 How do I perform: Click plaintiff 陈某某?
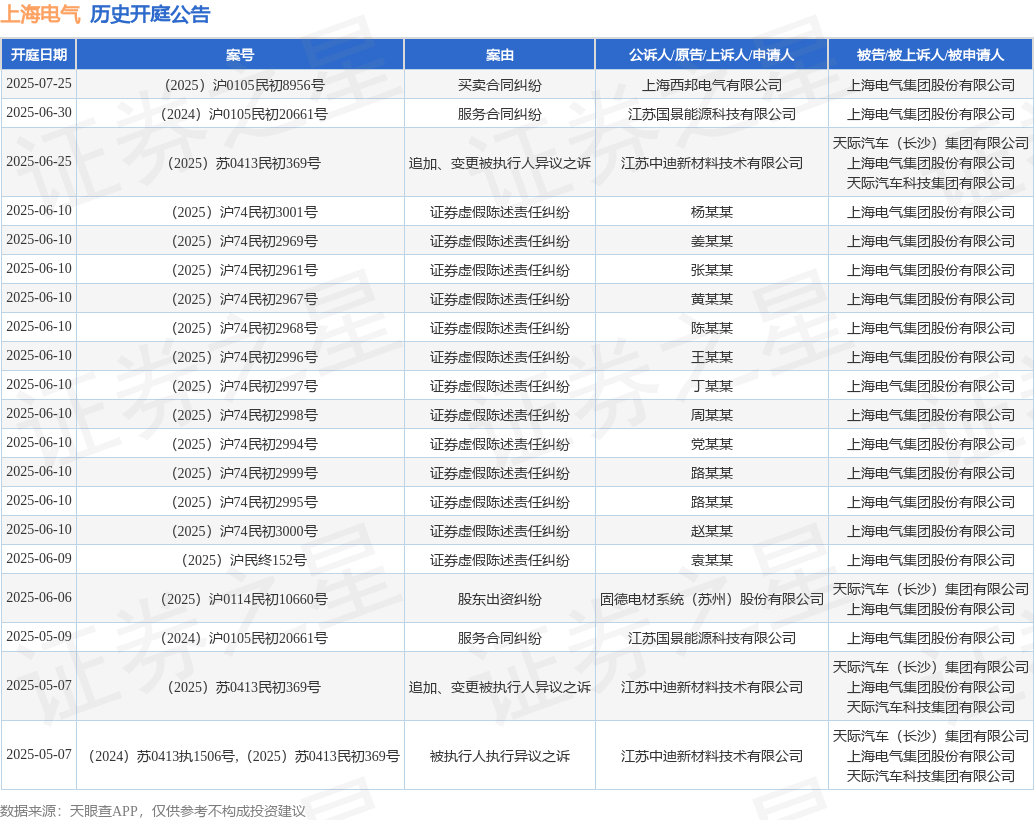click(x=712, y=329)
